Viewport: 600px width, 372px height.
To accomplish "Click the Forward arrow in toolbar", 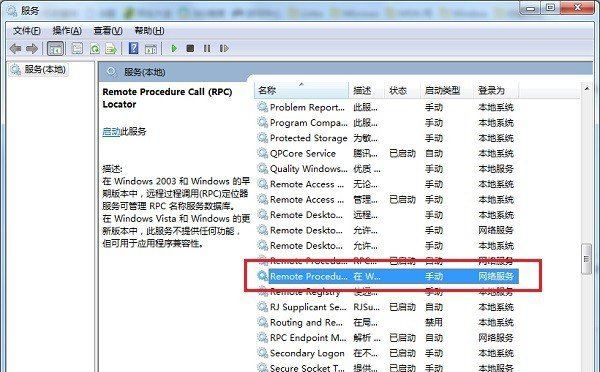I will [32, 49].
